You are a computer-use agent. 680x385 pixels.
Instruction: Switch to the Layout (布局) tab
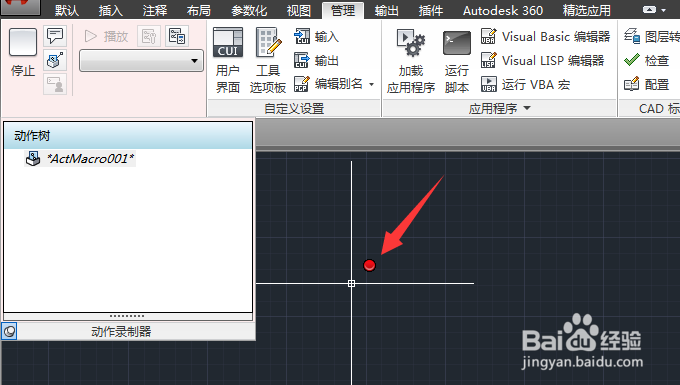199,10
